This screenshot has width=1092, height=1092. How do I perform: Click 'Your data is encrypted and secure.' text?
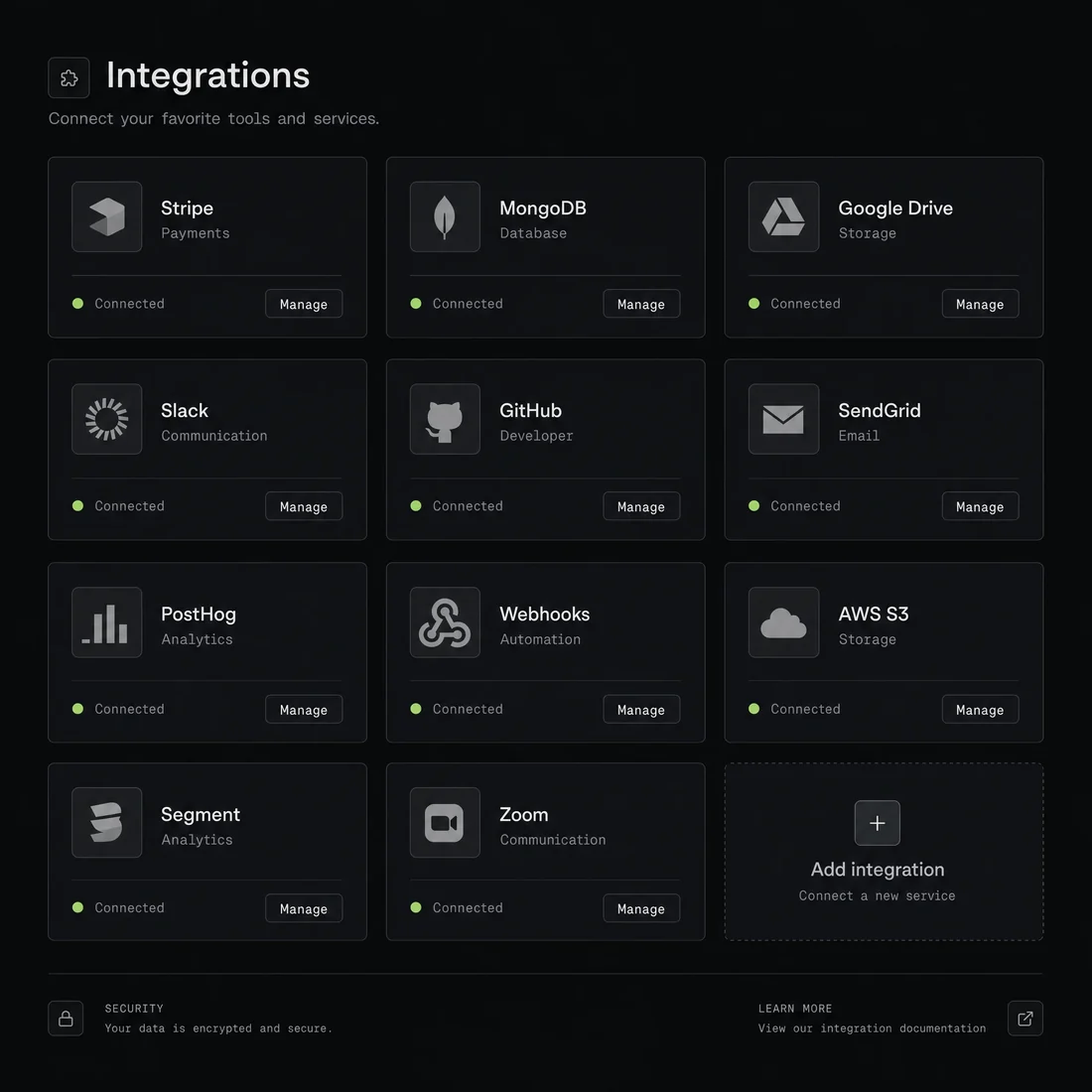[x=218, y=1027]
